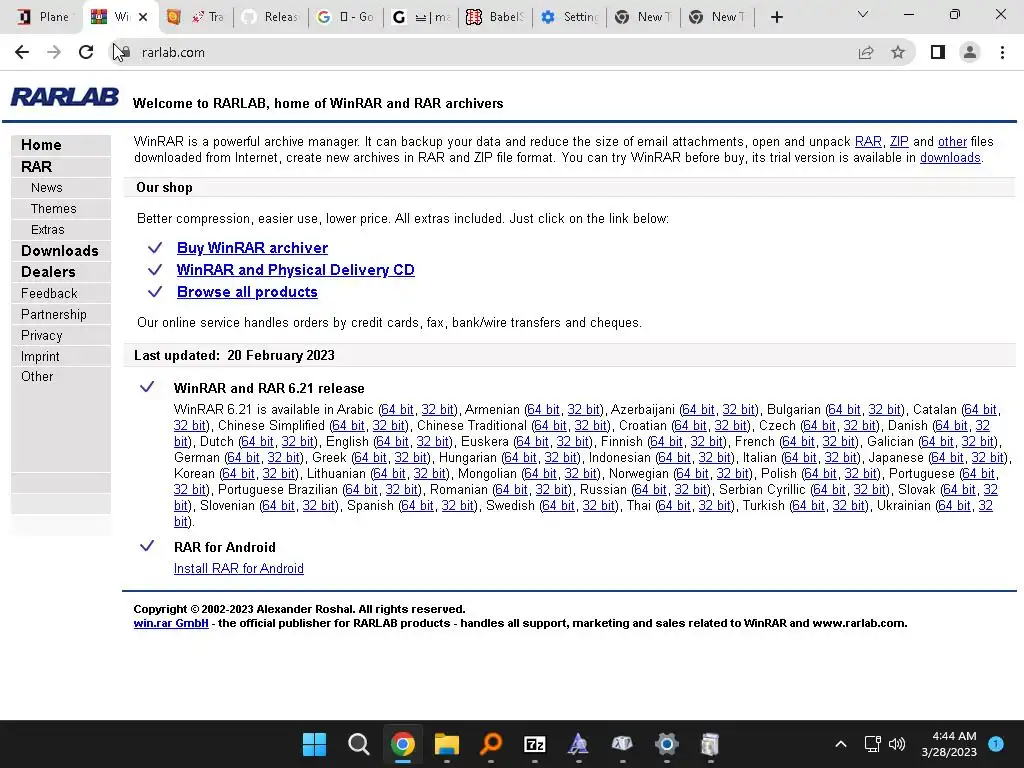
Task: Open the 7-Zip taskbar icon
Action: tap(535, 744)
